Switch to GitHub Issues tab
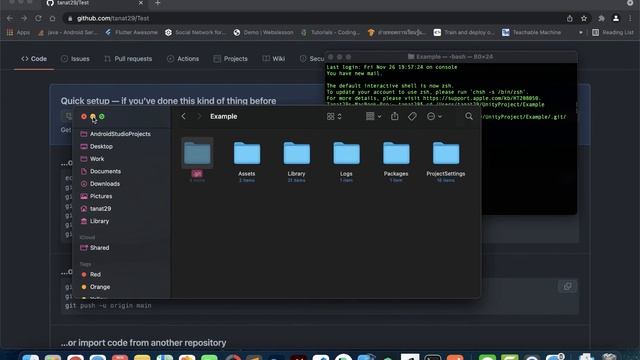 point(75,59)
